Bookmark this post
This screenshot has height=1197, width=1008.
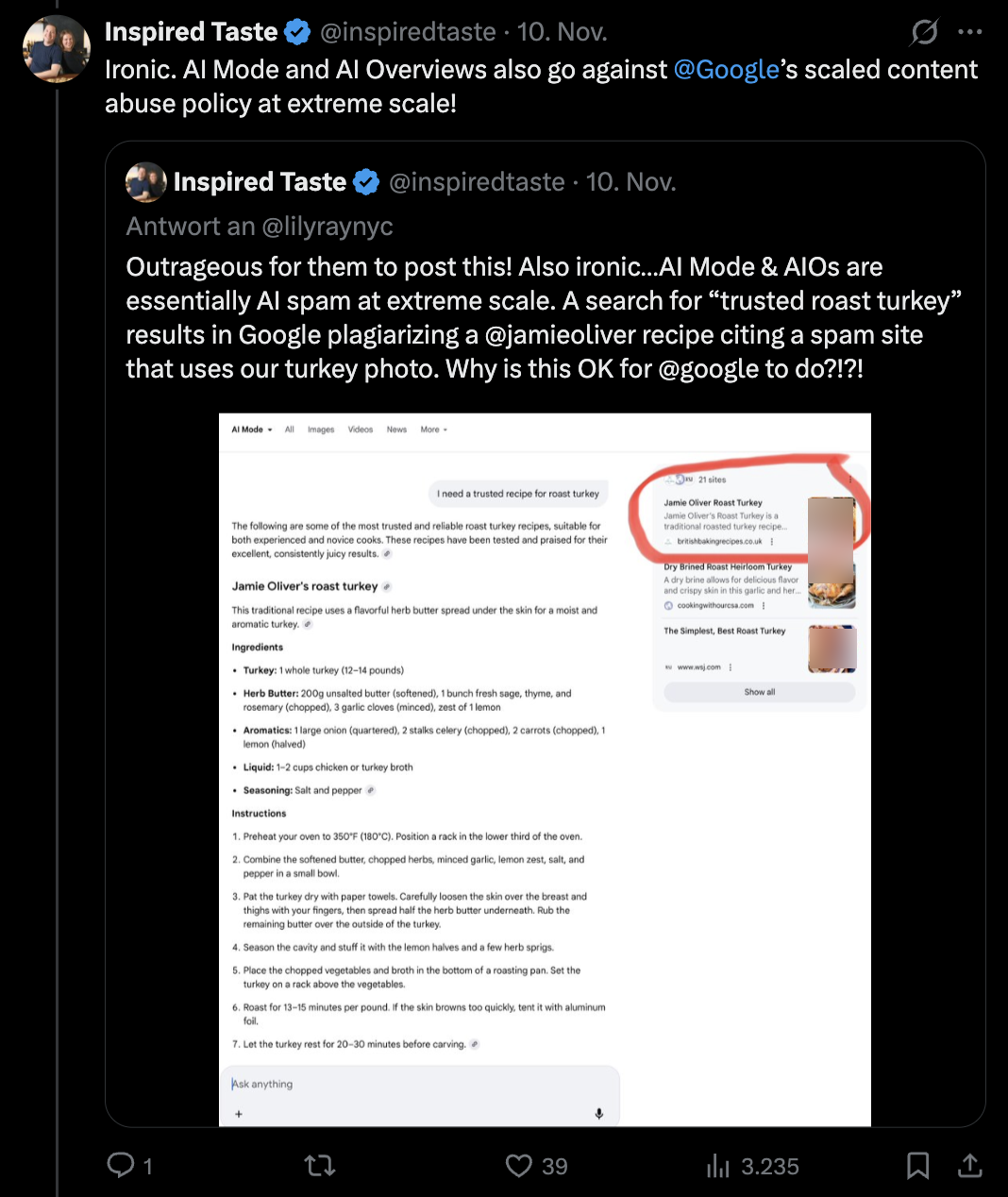point(919,1166)
